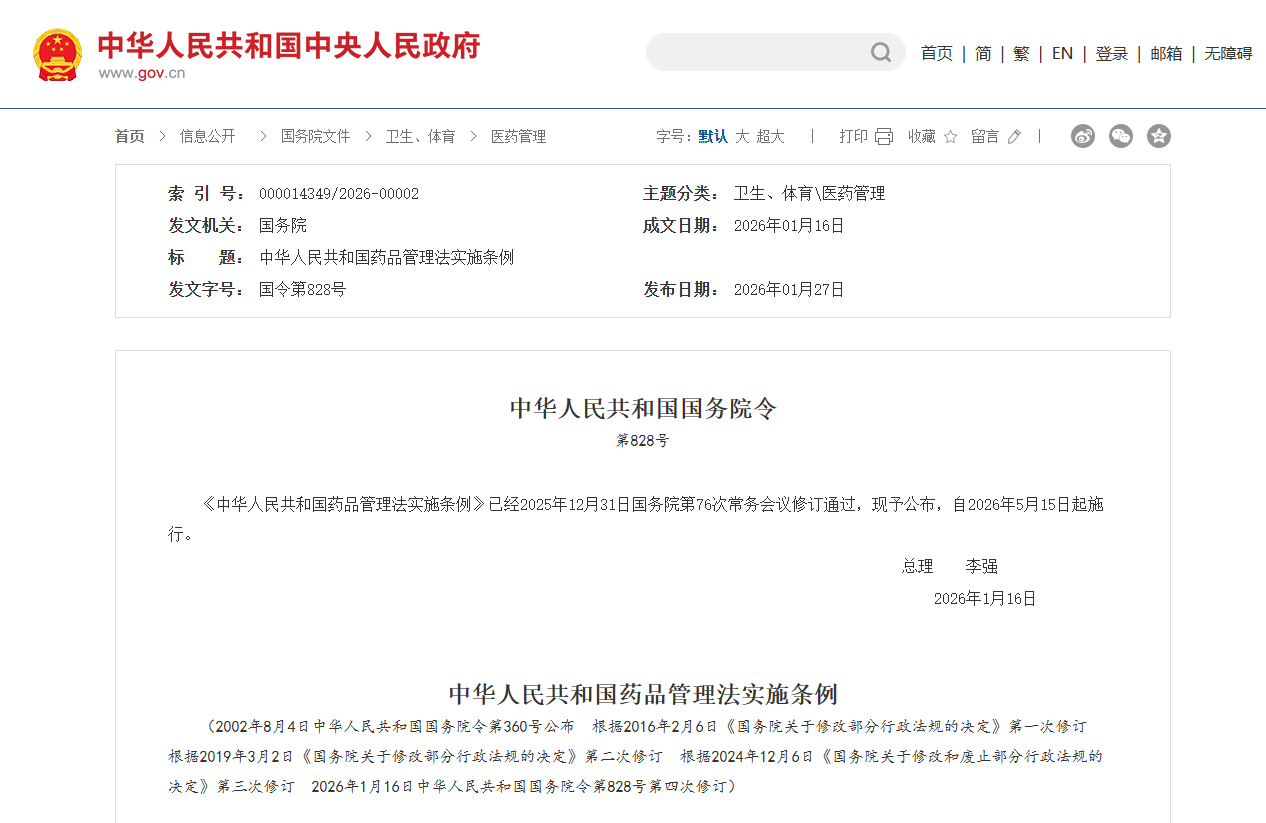Open 信息公开 breadcrumb
Viewport: 1266px width, 823px height.
coord(207,137)
